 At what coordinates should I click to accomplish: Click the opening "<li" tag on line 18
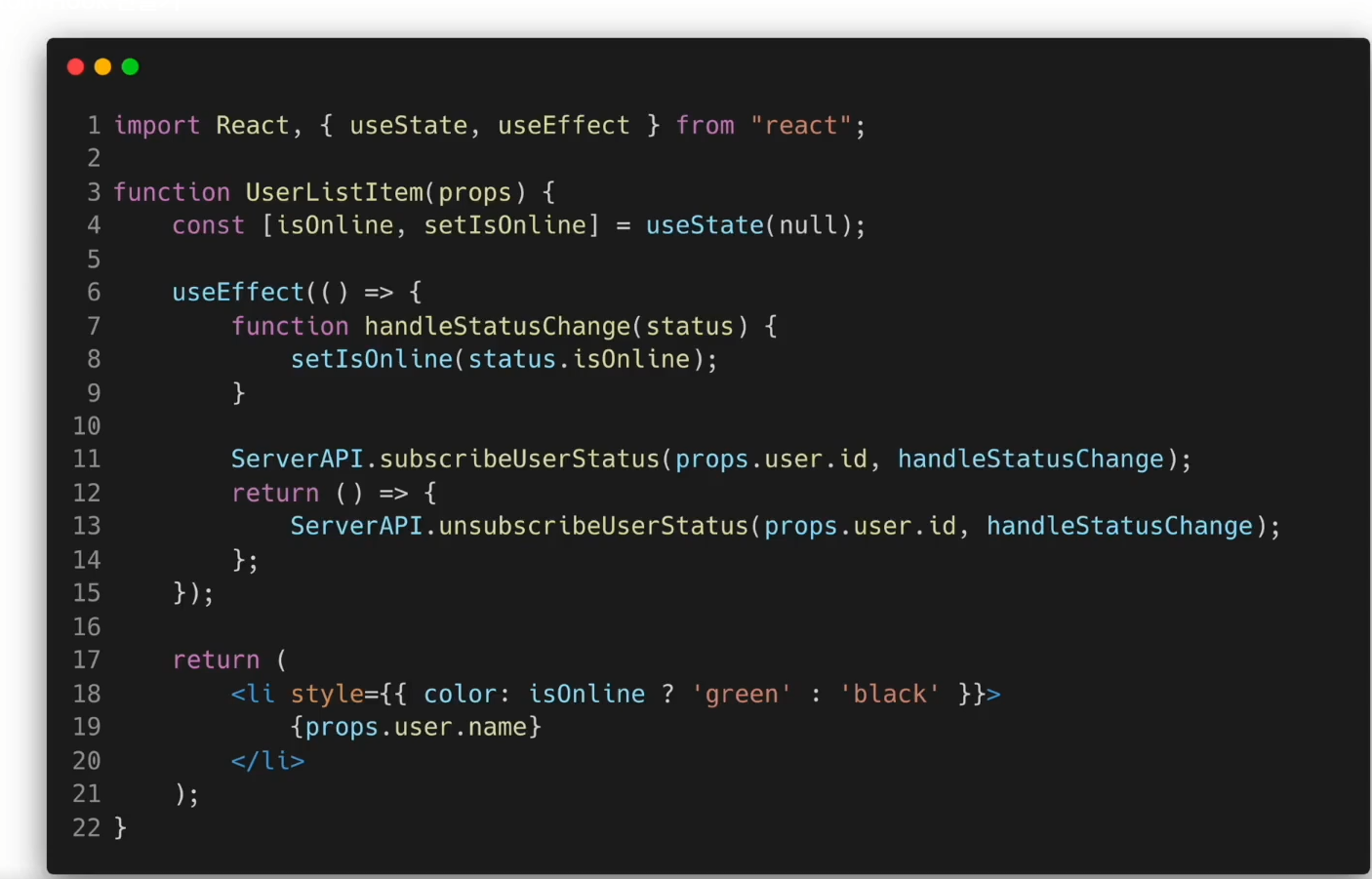point(253,694)
